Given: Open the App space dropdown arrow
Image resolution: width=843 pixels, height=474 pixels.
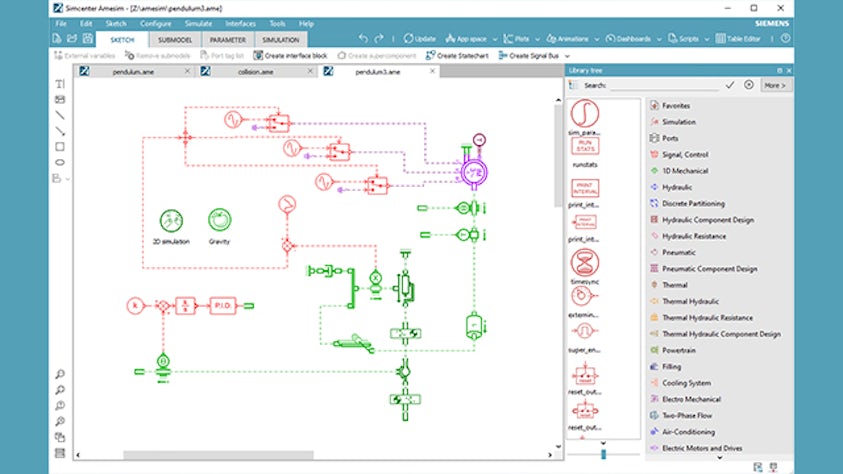Looking at the screenshot, I should point(495,39).
